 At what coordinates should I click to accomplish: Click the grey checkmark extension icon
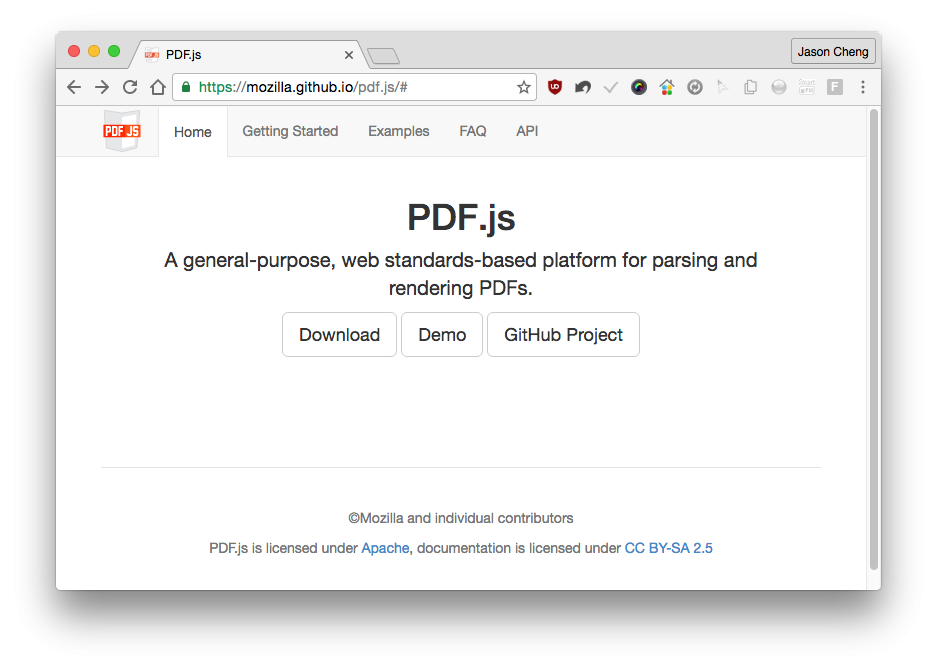[610, 88]
